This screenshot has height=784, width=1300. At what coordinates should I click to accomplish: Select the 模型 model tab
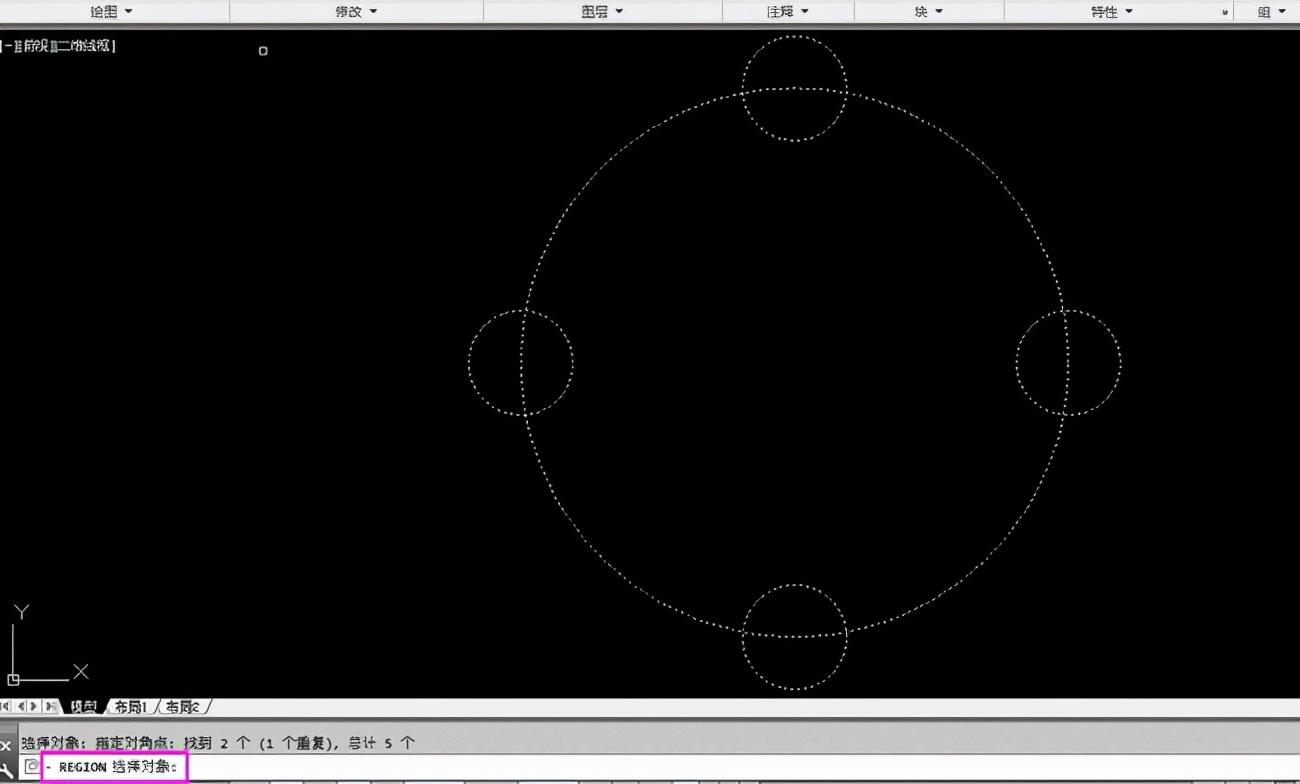85,707
